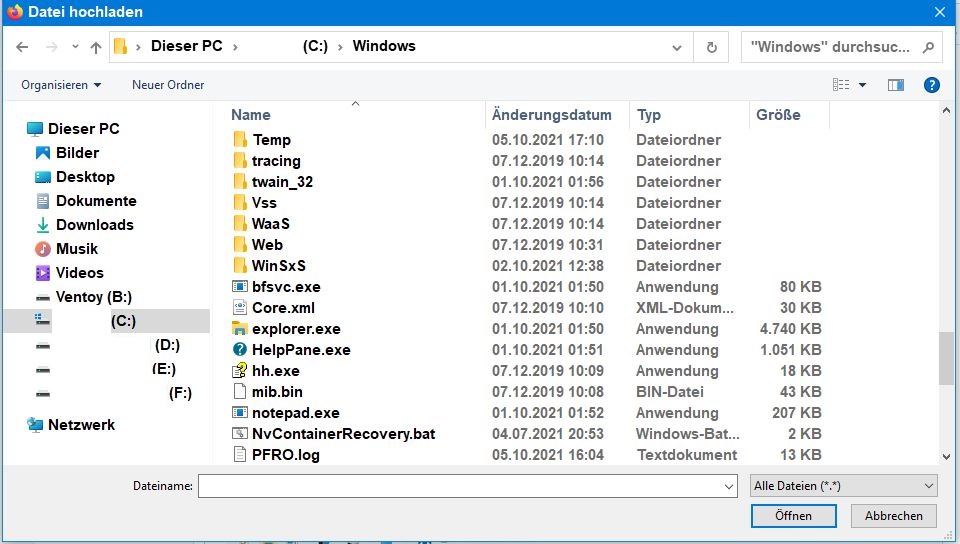
Task: Click the 4.740 KB size of explorer.exe
Action: point(790,329)
